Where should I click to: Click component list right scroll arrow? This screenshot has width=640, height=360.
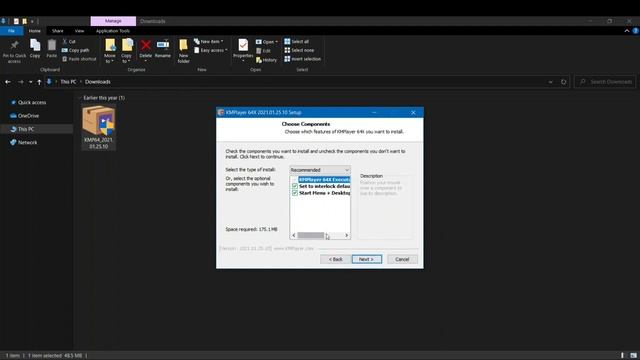(x=347, y=236)
